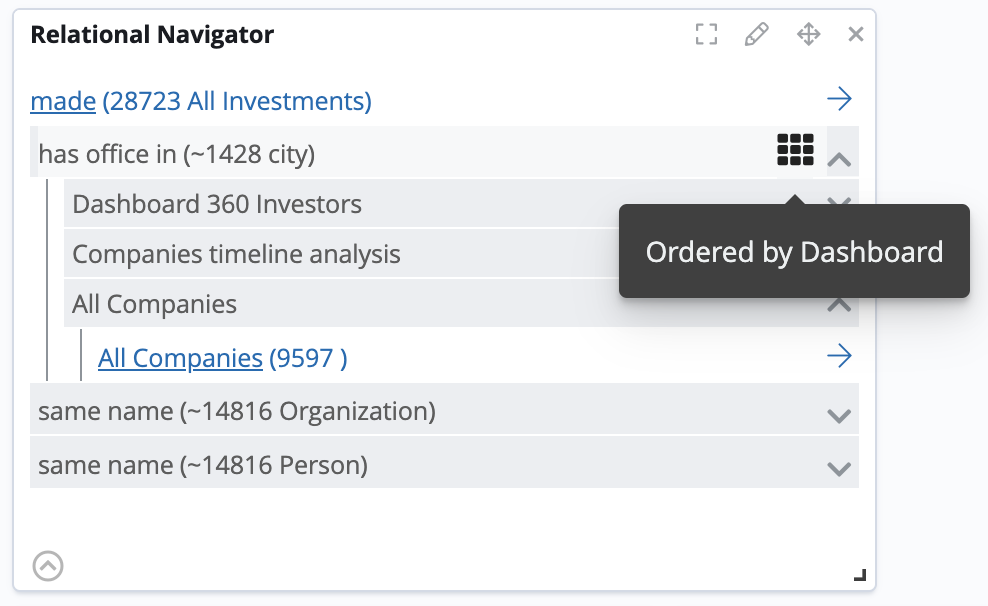Collapse the All Companies dashboard entry

click(x=840, y=305)
